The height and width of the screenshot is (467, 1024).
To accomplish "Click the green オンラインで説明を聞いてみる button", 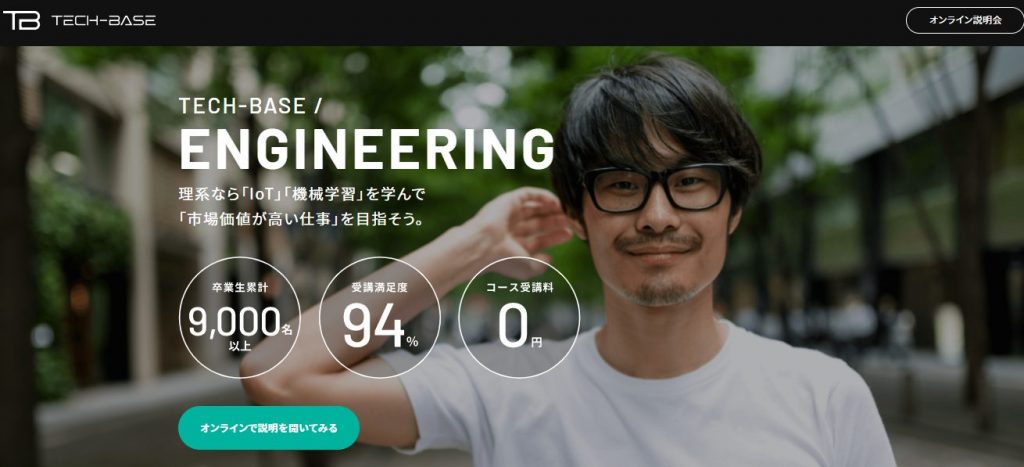I will tap(268, 428).
